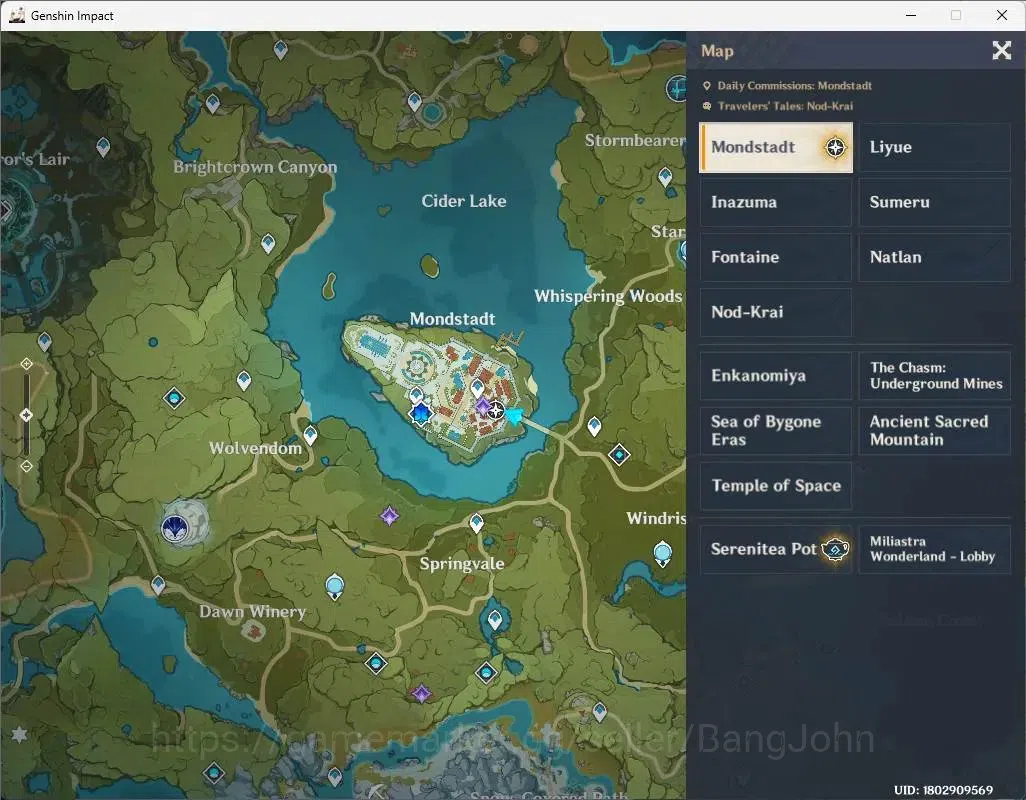Viewport: 1026px width, 800px height.
Task: Open the Sea of Bygone Eras map
Action: pos(776,430)
